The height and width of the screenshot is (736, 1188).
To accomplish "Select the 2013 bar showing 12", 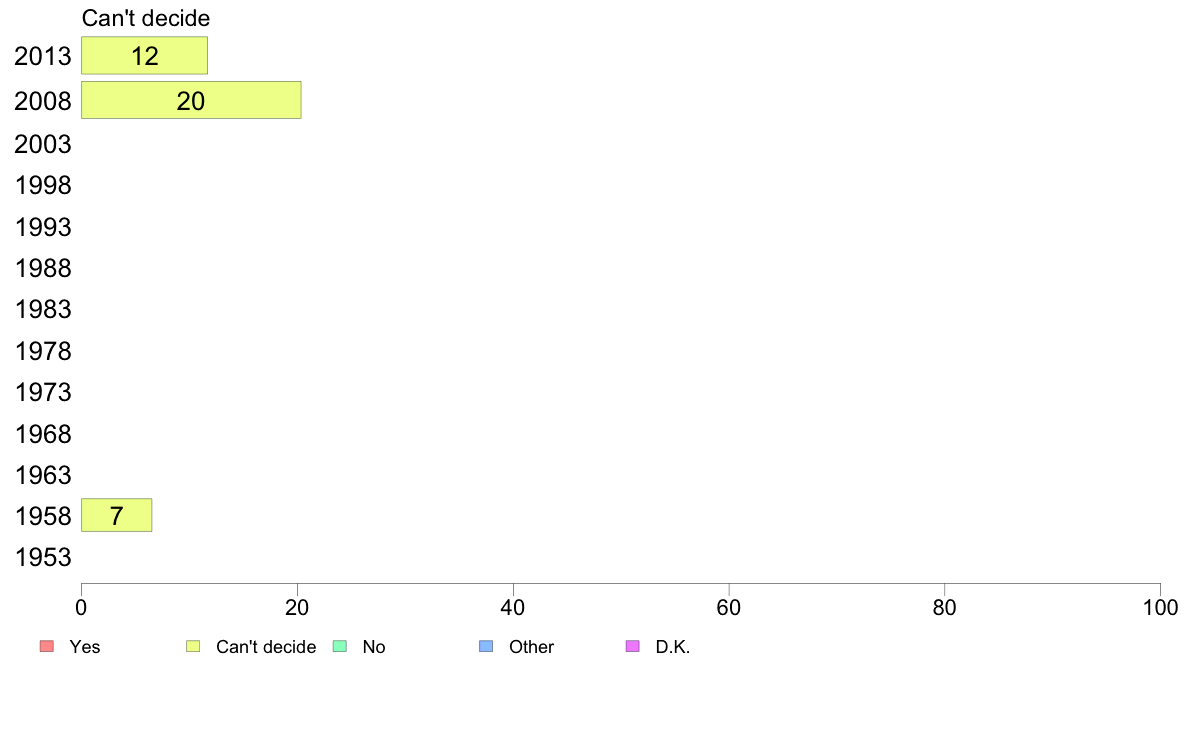I will tap(145, 55).
